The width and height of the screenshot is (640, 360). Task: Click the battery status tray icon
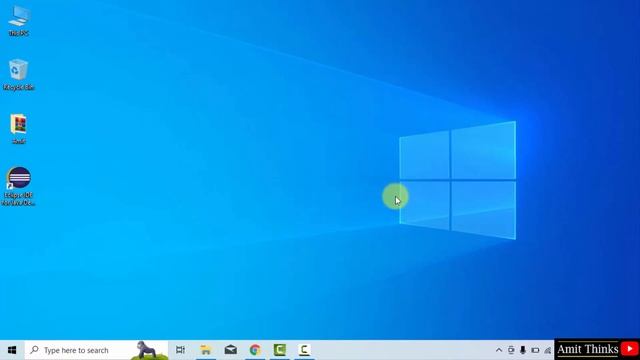(535, 350)
